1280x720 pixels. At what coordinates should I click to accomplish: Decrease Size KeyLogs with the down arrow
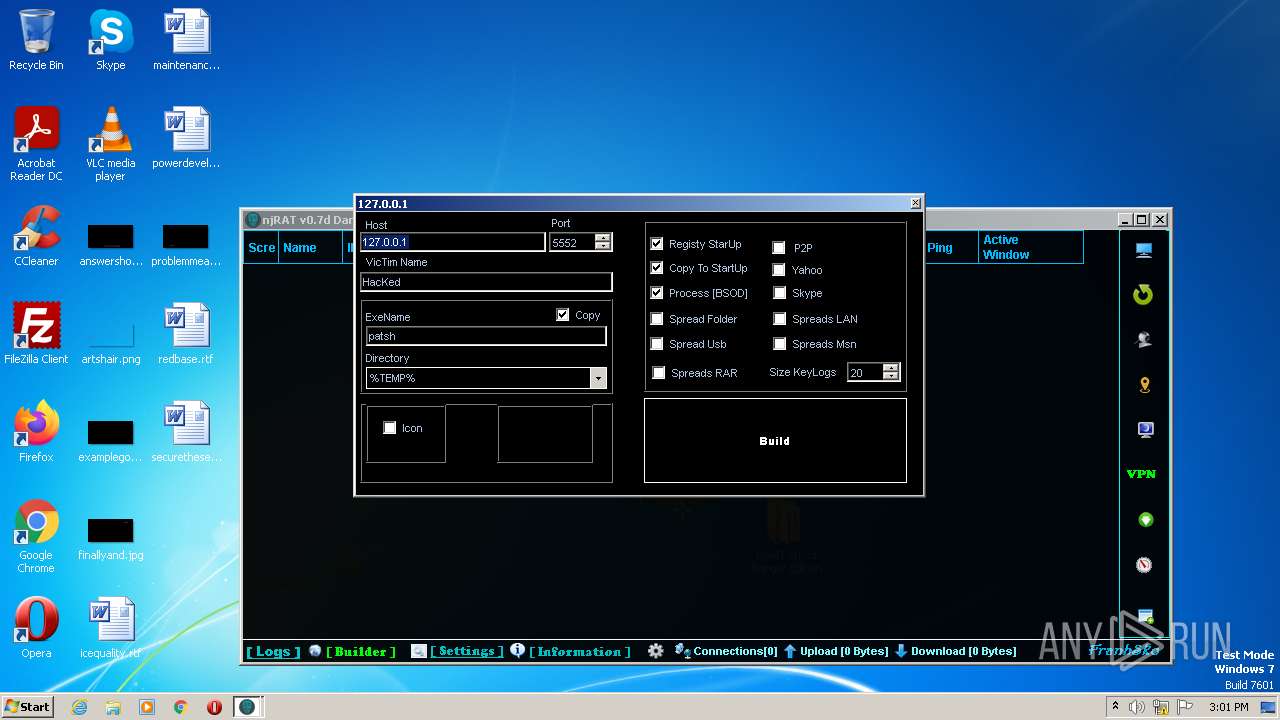pos(890,376)
